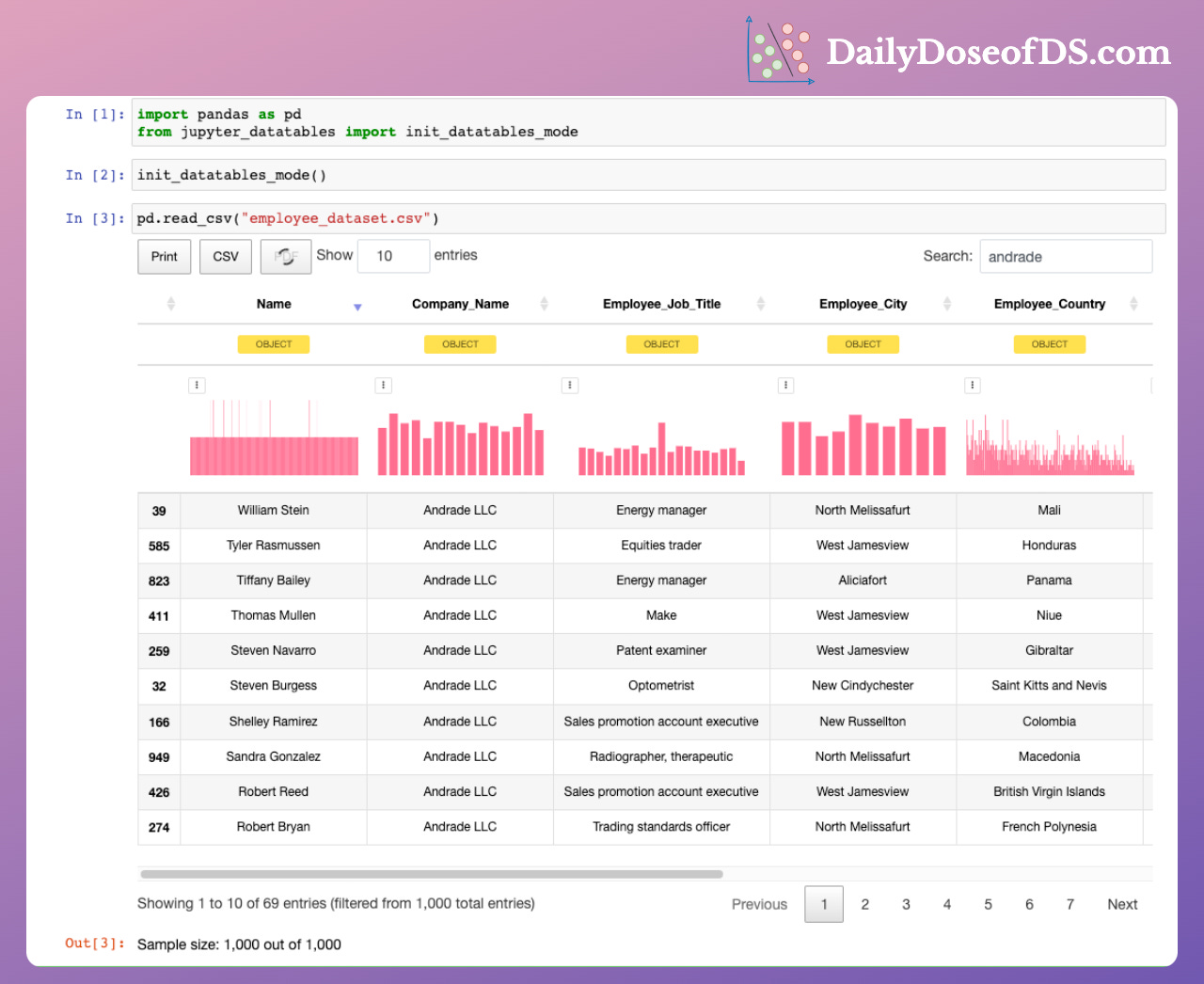The width and height of the screenshot is (1204, 984).
Task: Open kebab menu above Employee_Country histogram
Action: tap(973, 385)
